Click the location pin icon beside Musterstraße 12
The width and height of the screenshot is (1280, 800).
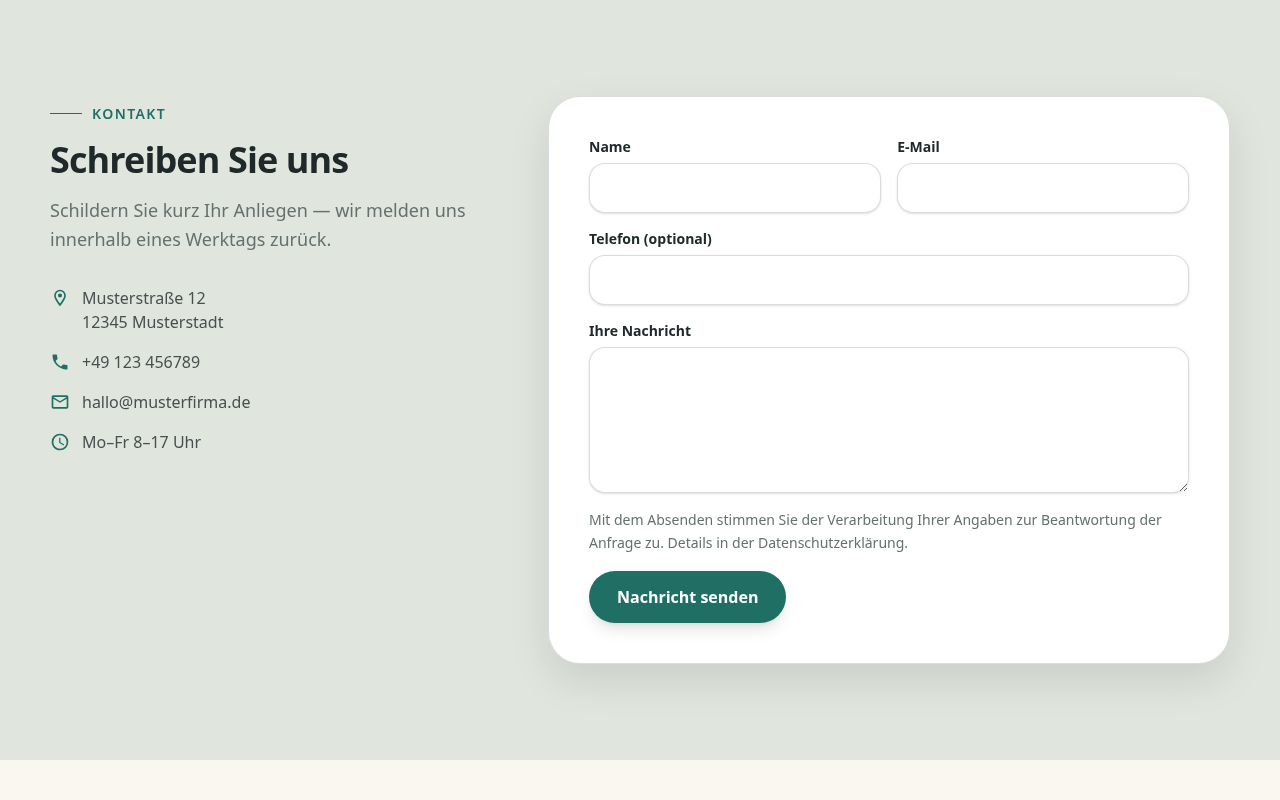60,298
